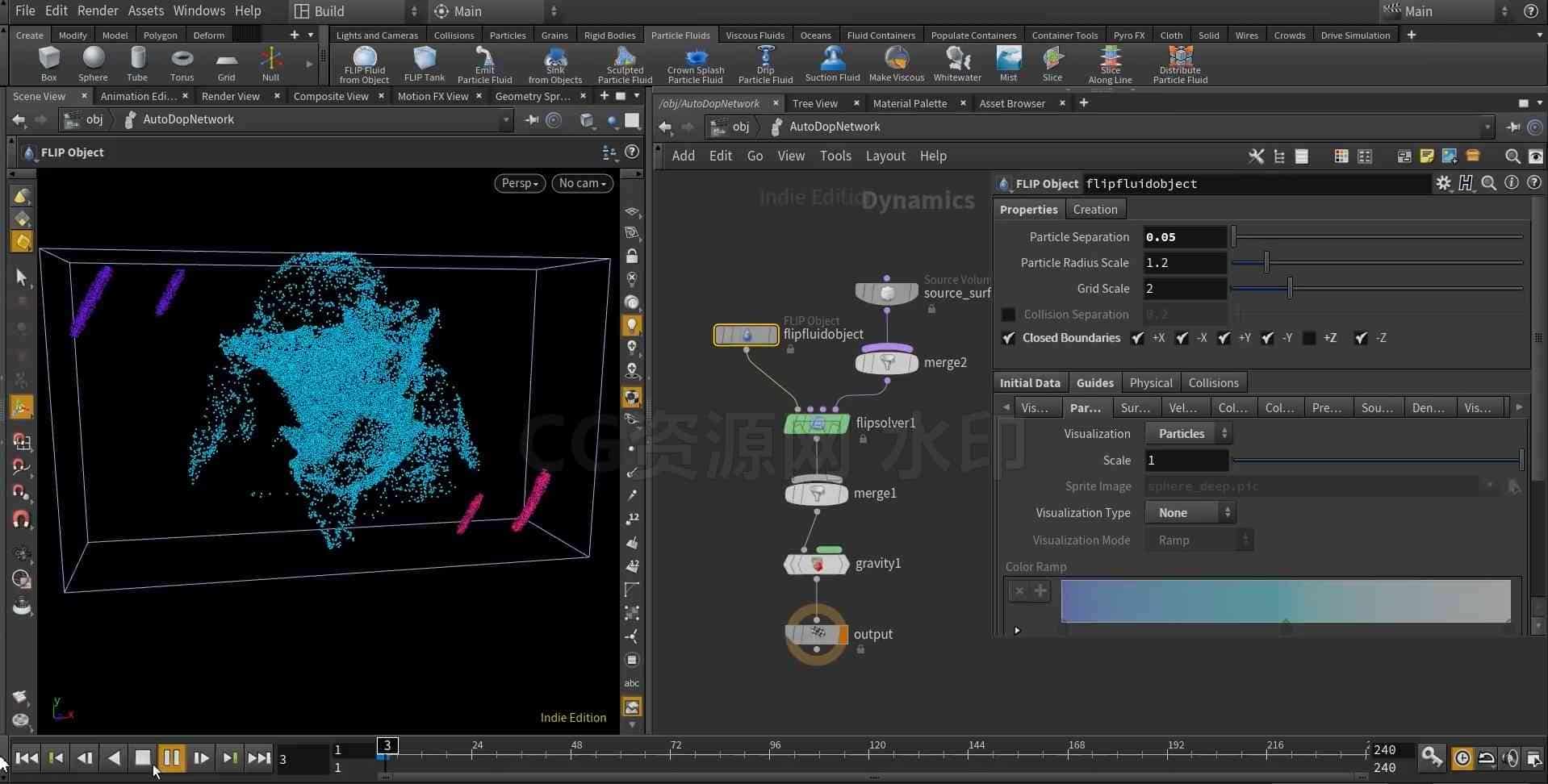Expand the Color Ramp disclosure arrow
The height and width of the screenshot is (784, 1548).
(x=1017, y=630)
